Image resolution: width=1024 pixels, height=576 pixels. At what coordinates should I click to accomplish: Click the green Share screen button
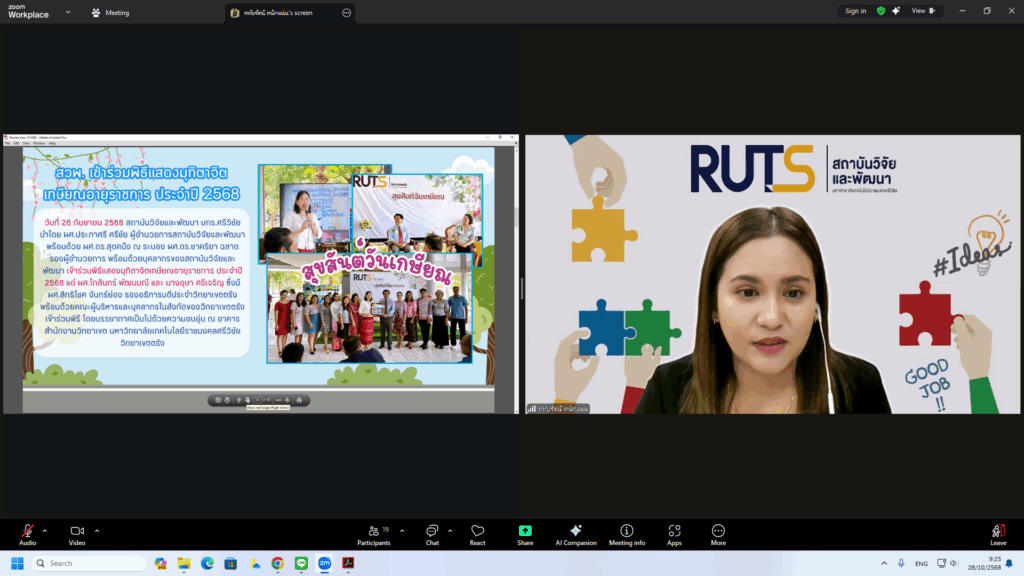(x=525, y=534)
